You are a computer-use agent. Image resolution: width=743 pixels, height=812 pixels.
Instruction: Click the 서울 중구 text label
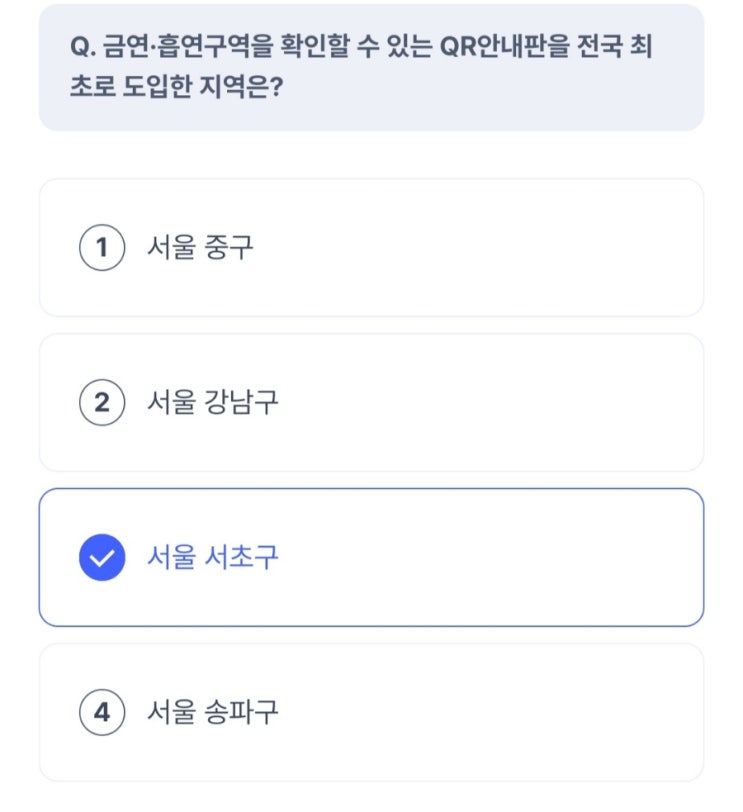[x=200, y=248]
